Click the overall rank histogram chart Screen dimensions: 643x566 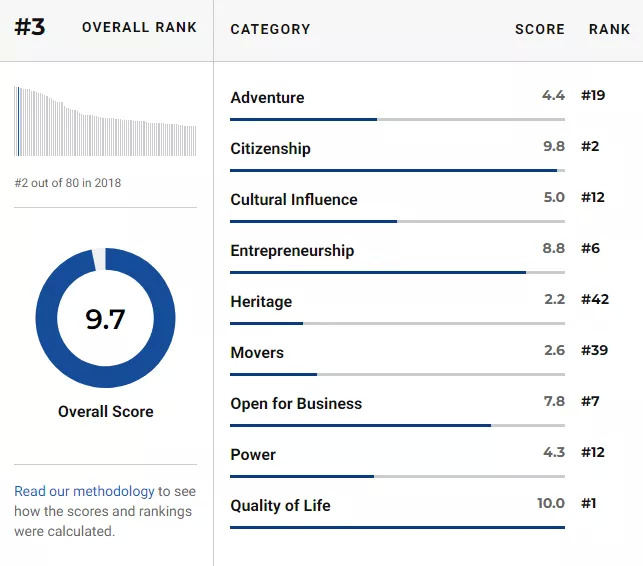(x=105, y=121)
